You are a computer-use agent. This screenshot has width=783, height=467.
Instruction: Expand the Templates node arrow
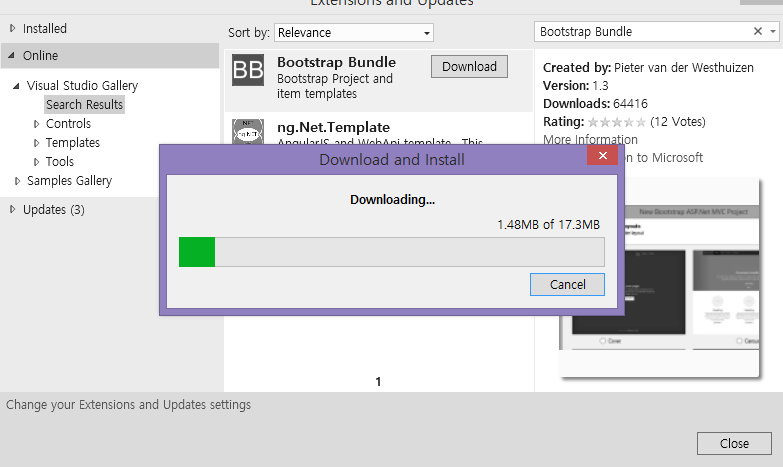click(x=36, y=143)
